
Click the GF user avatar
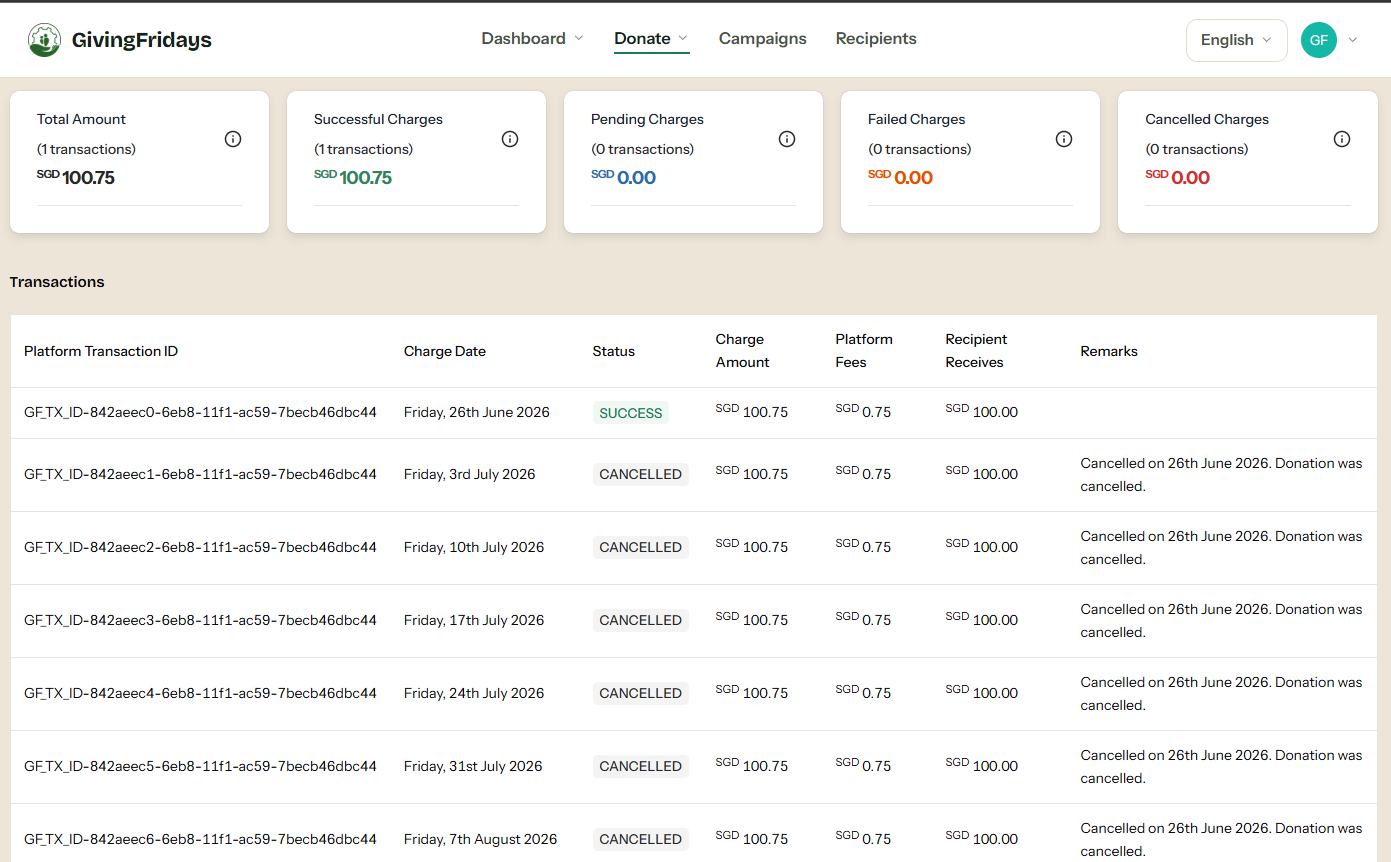[x=1319, y=40]
